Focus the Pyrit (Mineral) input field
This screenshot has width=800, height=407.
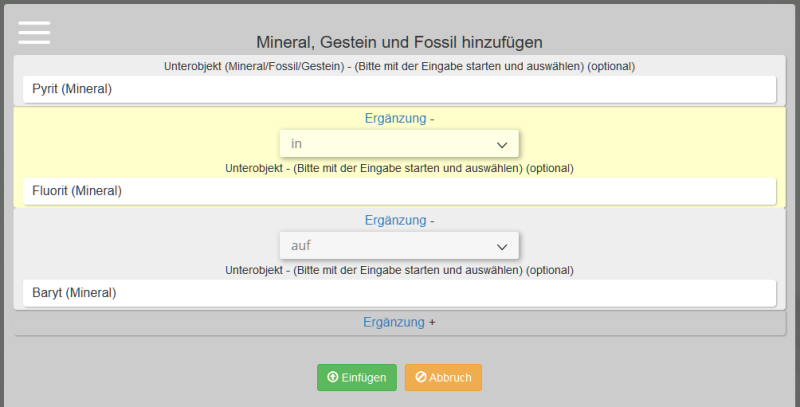[x=399, y=89]
